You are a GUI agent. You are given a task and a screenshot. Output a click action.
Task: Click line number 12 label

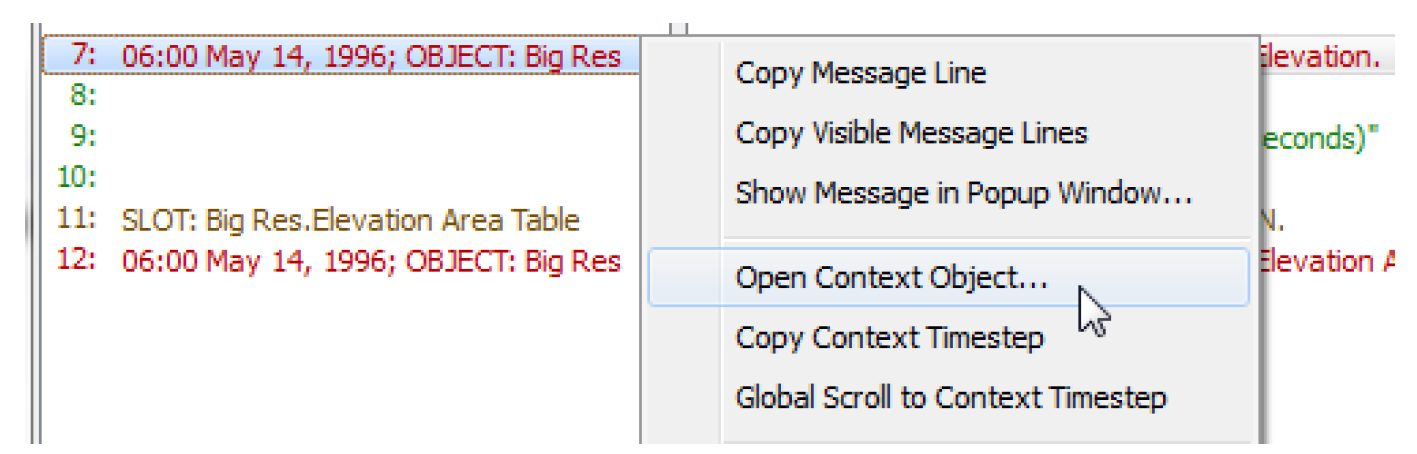pyautogui.click(x=79, y=261)
